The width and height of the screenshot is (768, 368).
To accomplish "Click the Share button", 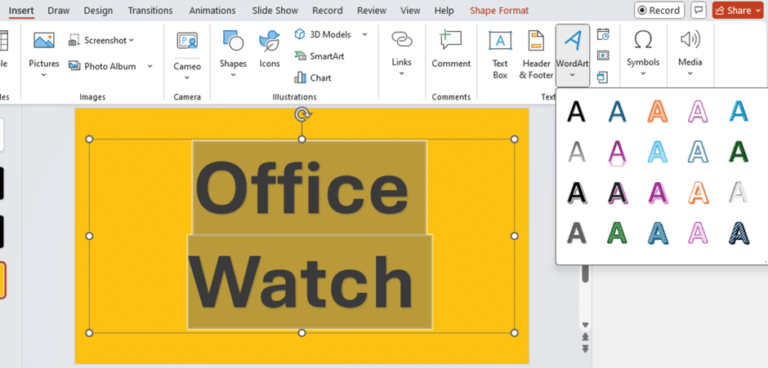I will tap(738, 10).
